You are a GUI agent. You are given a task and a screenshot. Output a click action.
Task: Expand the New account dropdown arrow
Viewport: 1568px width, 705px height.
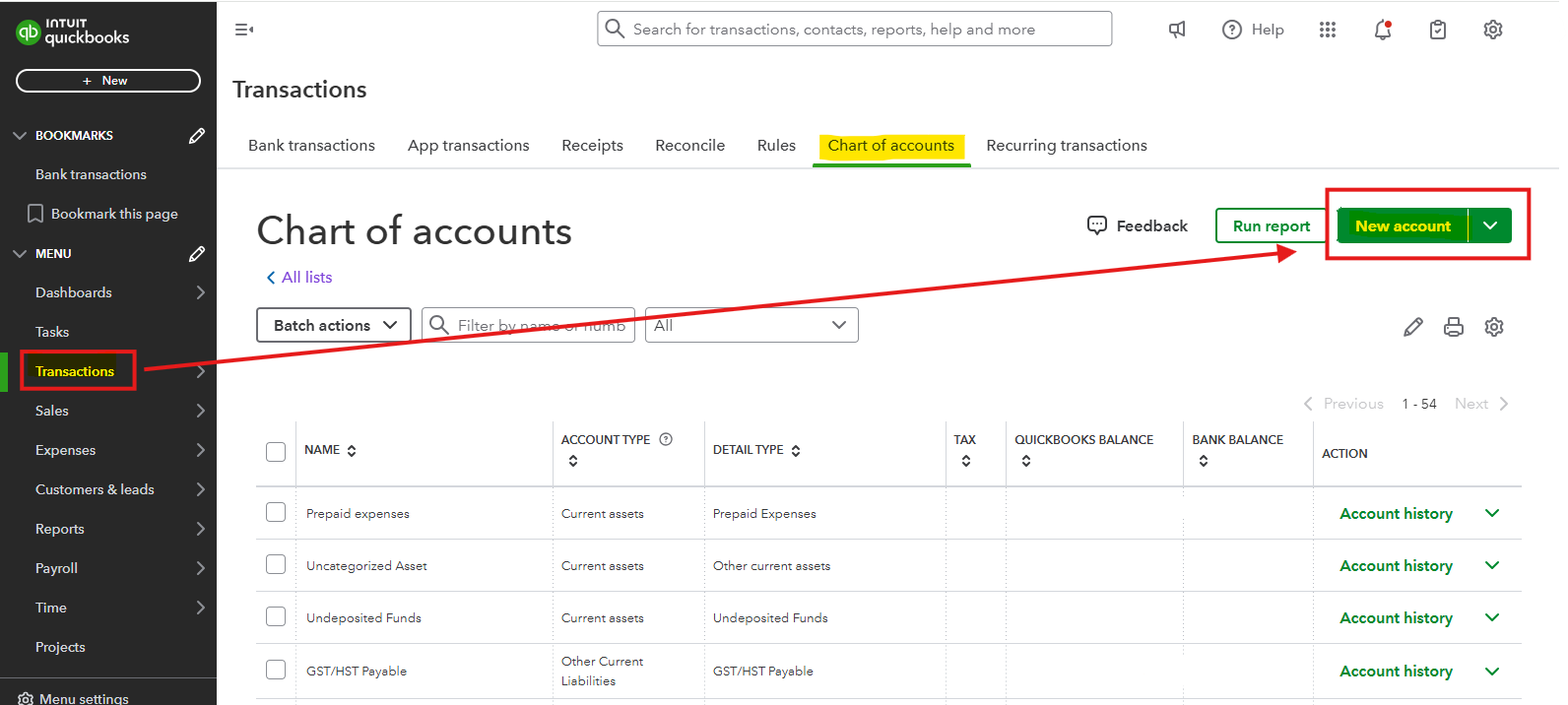coord(1490,225)
